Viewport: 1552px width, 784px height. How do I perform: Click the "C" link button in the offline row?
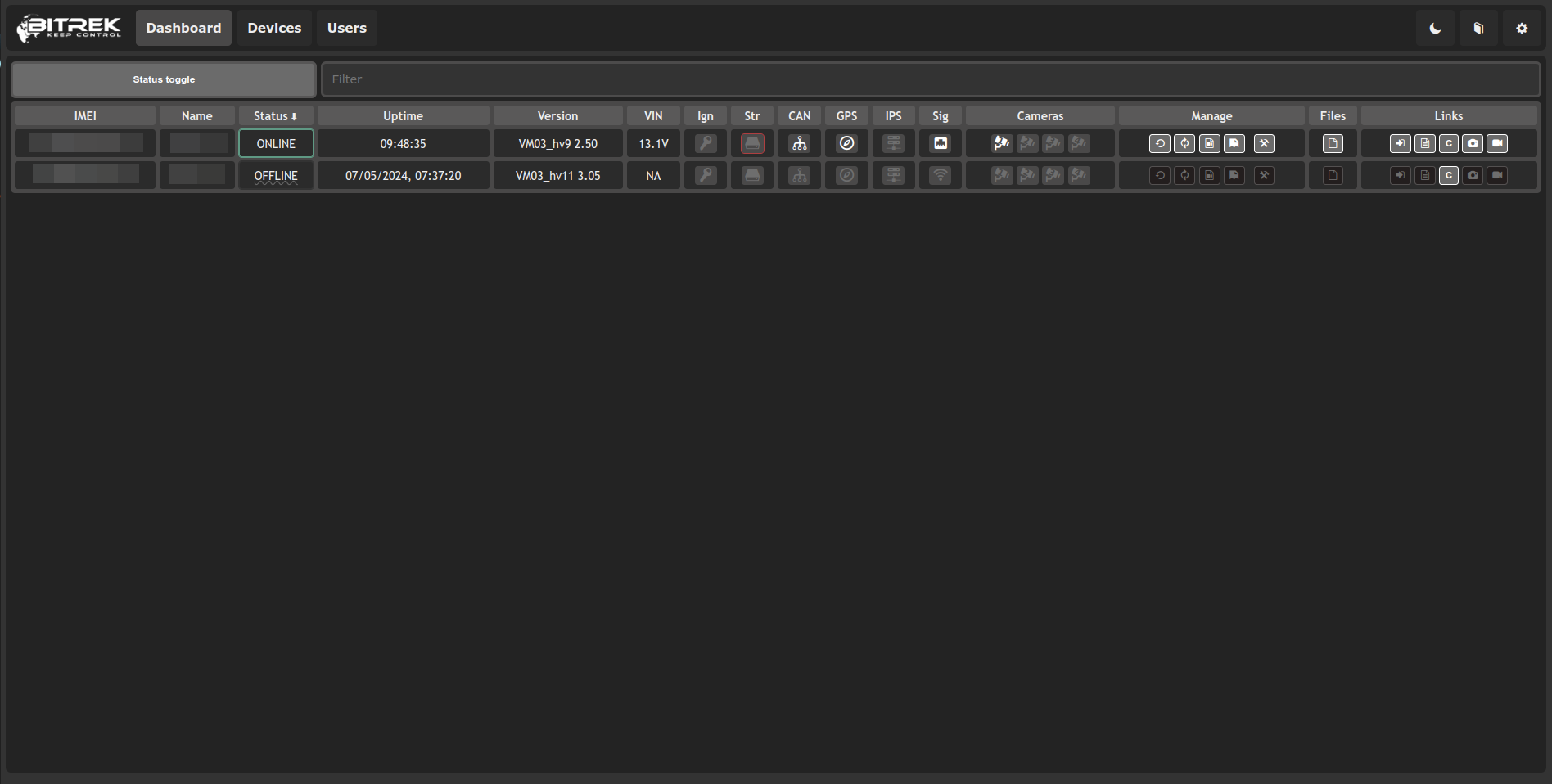click(x=1449, y=176)
